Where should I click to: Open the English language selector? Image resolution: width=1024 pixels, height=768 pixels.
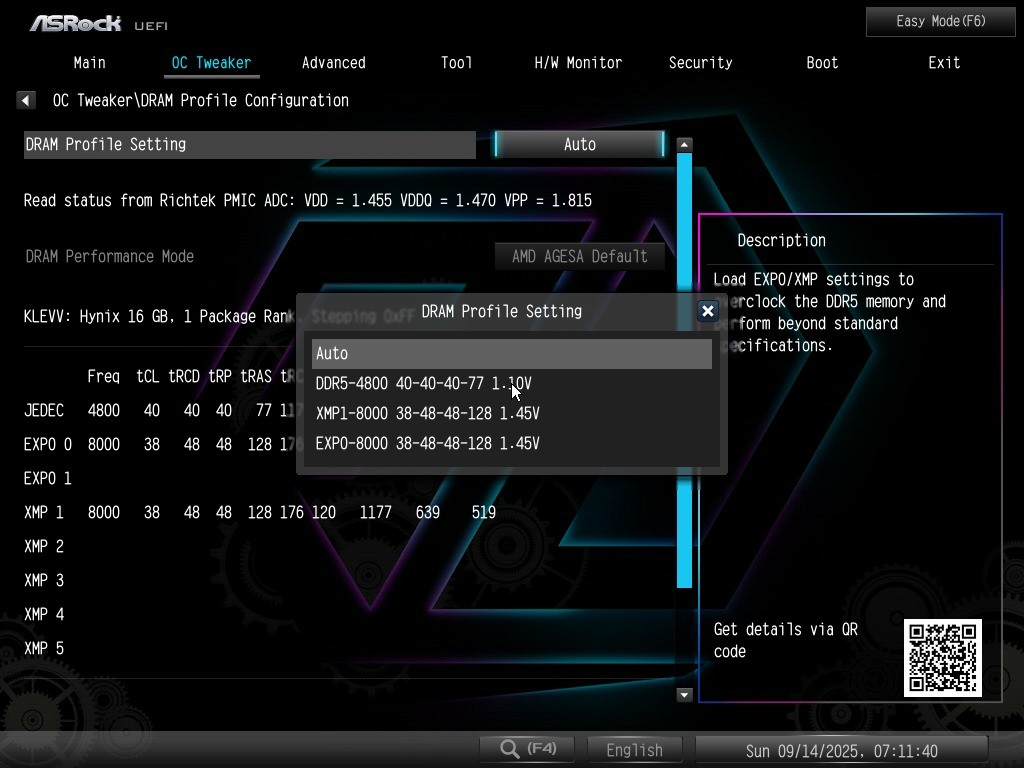tap(634, 749)
